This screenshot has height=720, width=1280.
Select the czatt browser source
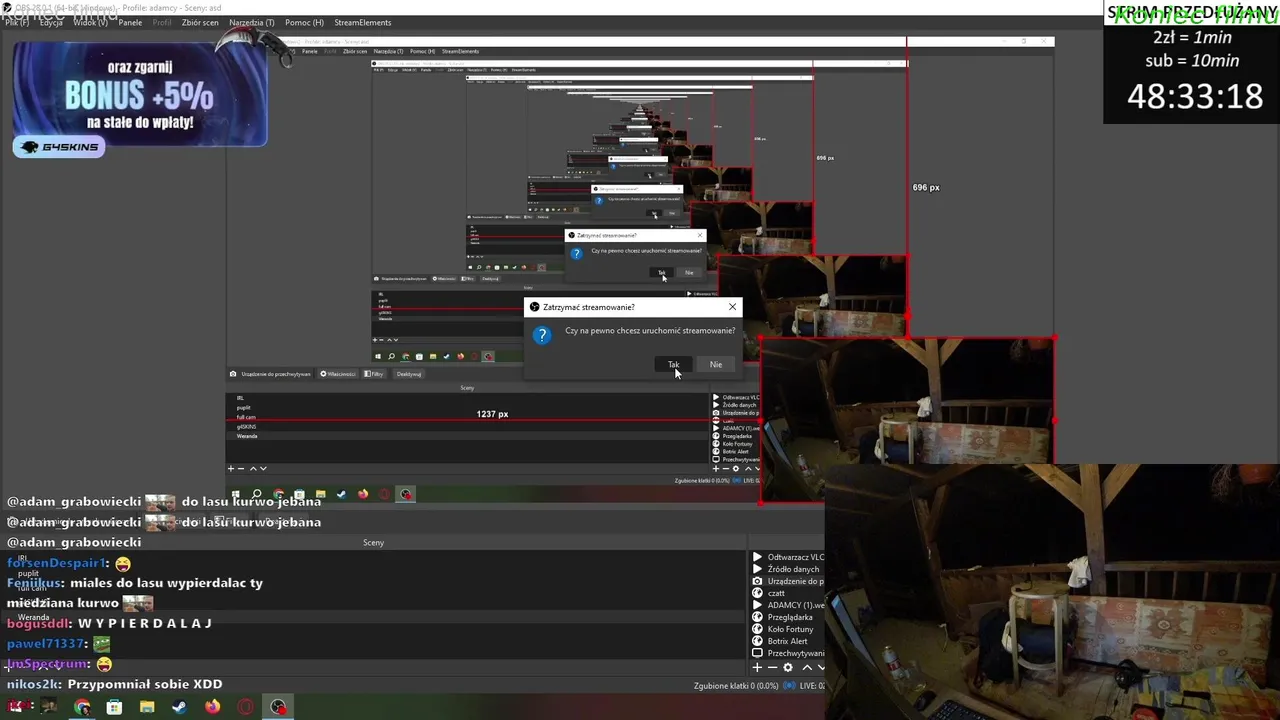coord(776,593)
